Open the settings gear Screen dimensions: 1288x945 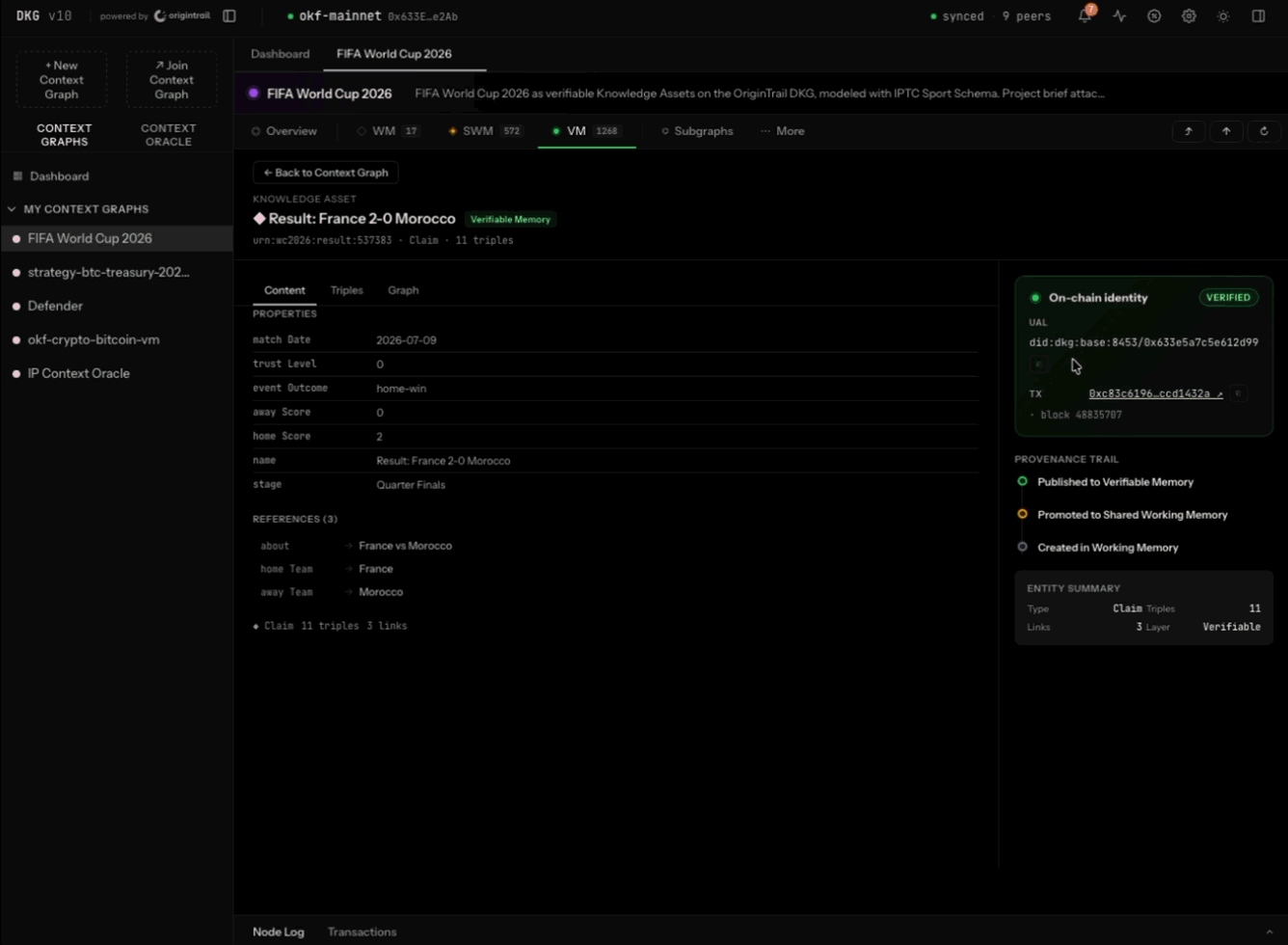tap(1189, 16)
